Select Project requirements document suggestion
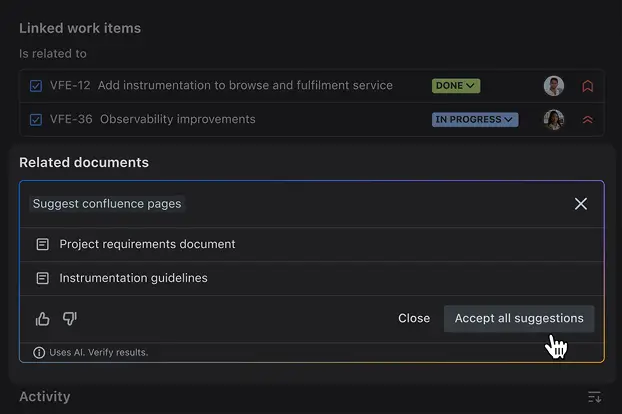This screenshot has width=622, height=414. (x=147, y=244)
